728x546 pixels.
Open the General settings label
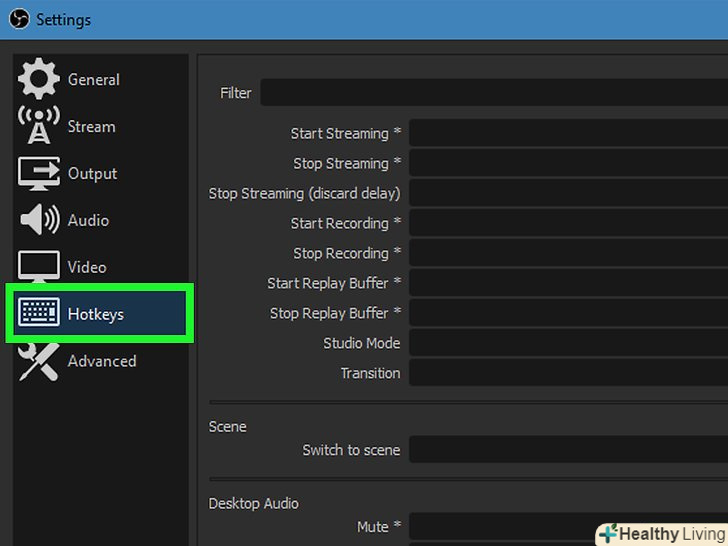point(94,80)
